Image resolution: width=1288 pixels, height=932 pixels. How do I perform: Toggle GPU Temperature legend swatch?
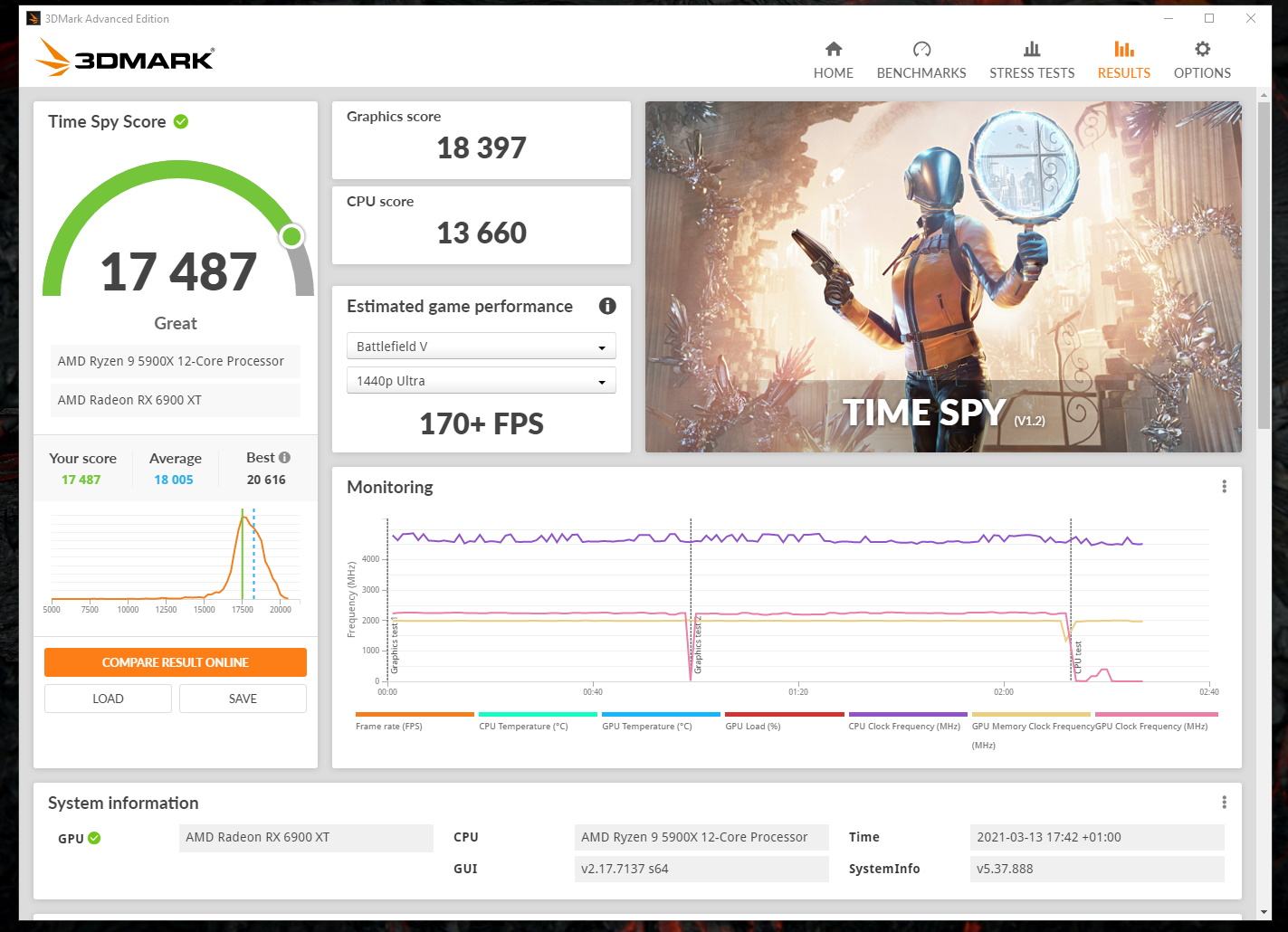[661, 714]
